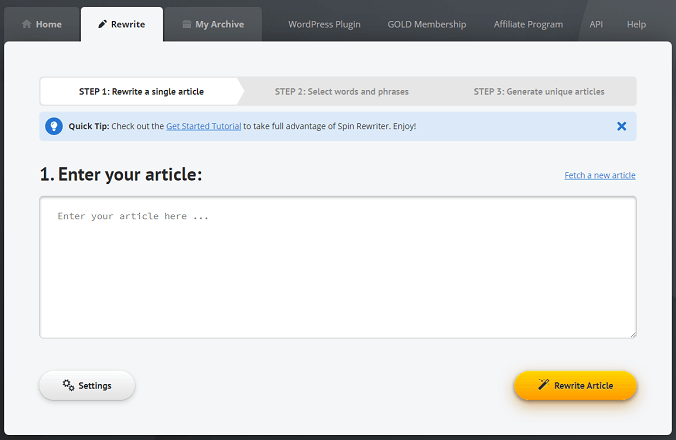676x440 pixels.
Task: Click the 'Quick Tip:' bold label
Action: point(89,126)
